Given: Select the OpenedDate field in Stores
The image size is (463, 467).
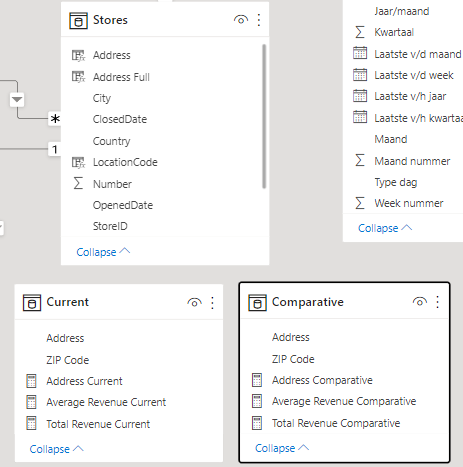Looking at the screenshot, I should click(x=123, y=205).
